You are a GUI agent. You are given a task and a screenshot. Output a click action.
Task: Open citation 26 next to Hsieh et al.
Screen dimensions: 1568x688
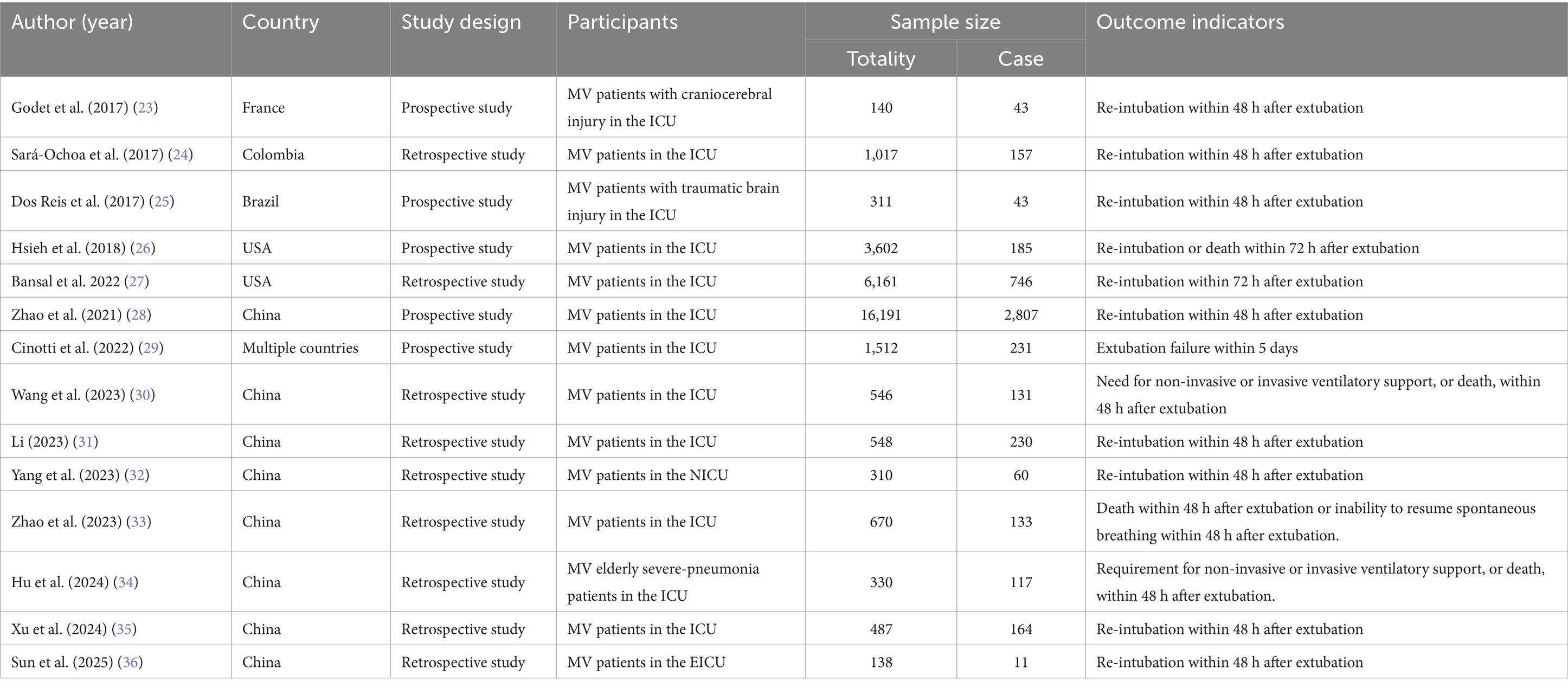click(143, 248)
